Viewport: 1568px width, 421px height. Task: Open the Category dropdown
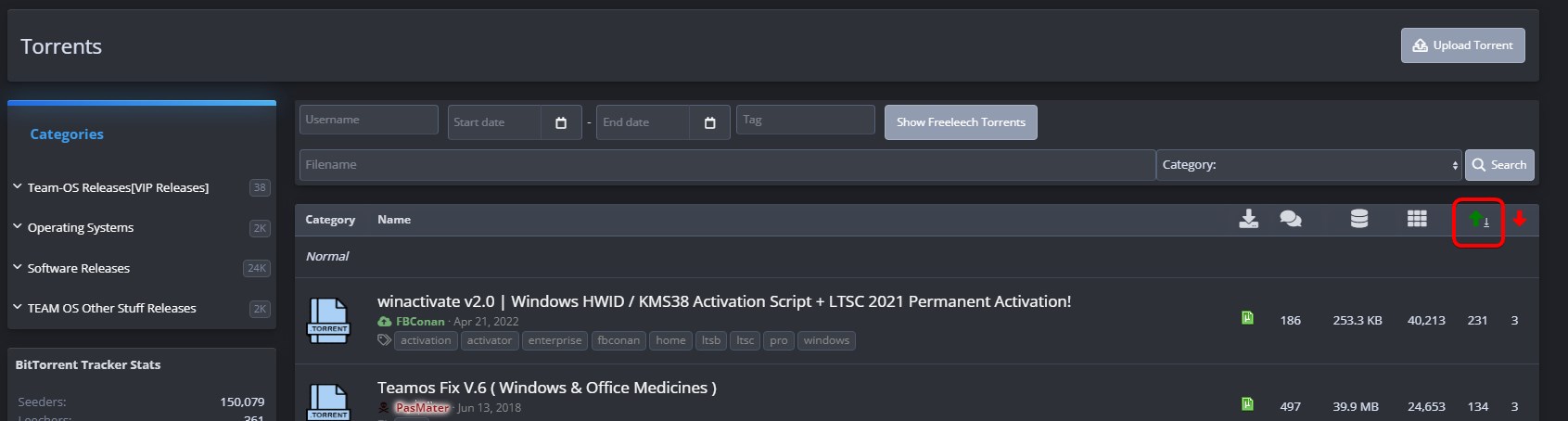click(1309, 165)
